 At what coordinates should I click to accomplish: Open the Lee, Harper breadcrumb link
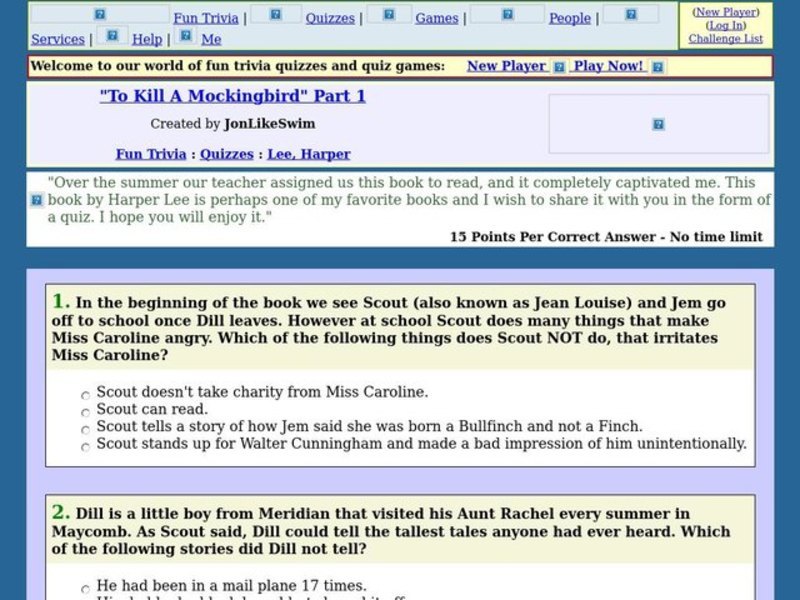tap(309, 153)
